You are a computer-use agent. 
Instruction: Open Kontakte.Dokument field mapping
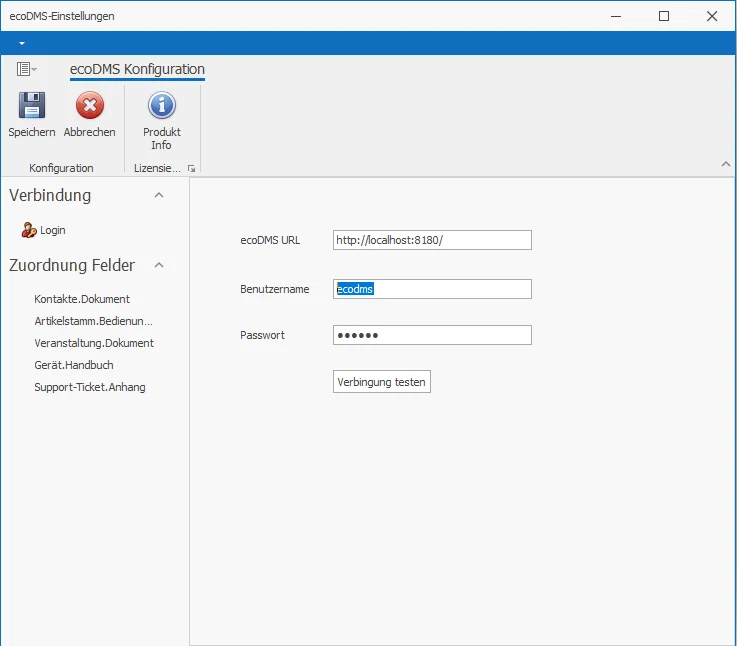pos(82,299)
